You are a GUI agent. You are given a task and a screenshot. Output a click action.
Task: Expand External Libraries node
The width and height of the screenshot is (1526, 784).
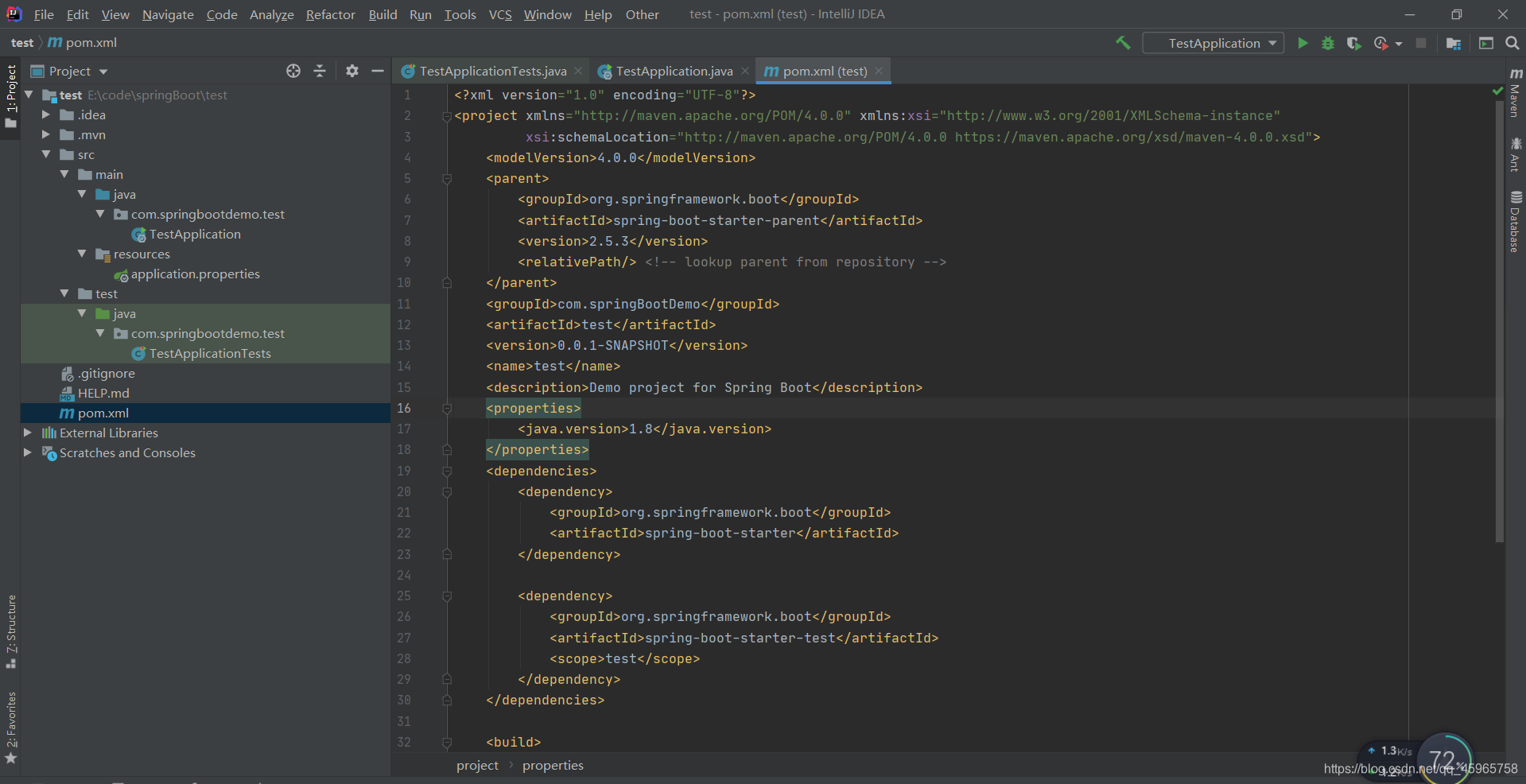(x=28, y=433)
